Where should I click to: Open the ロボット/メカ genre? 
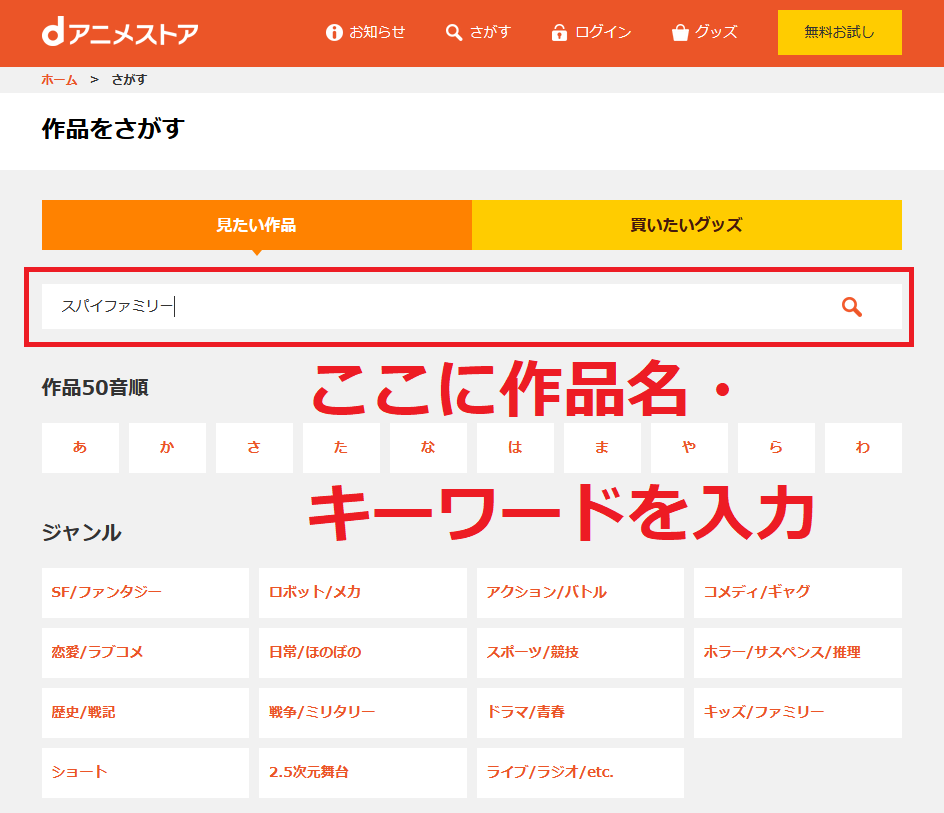point(363,593)
